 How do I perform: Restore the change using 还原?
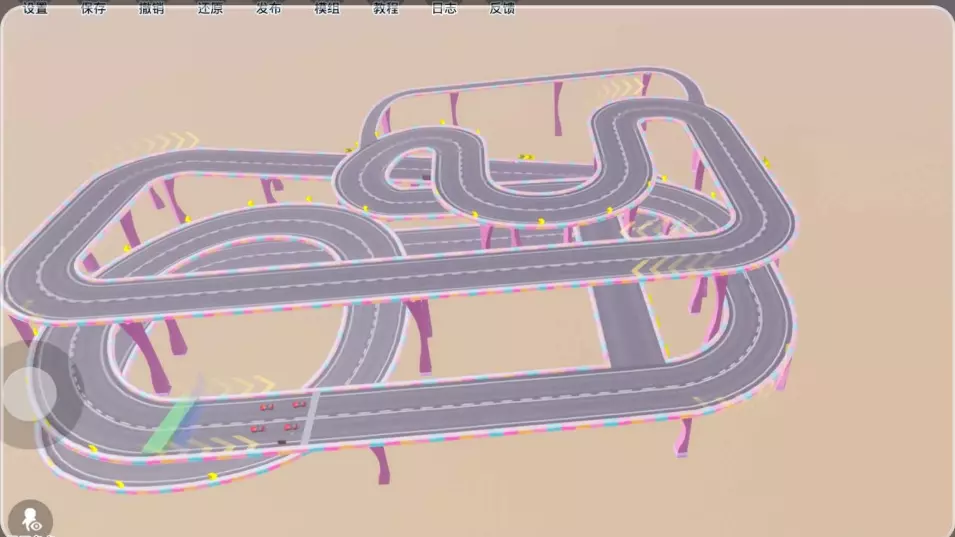(210, 8)
